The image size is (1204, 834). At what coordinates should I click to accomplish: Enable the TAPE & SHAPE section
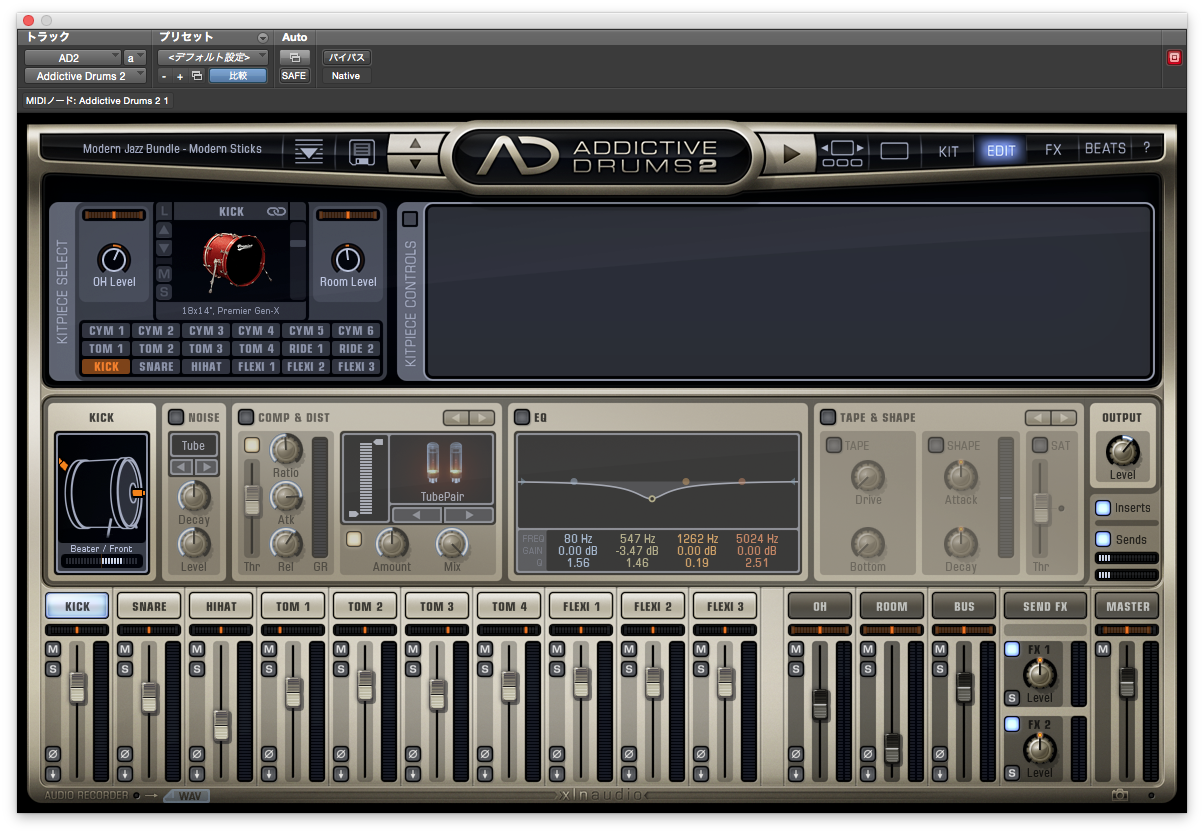[828, 417]
